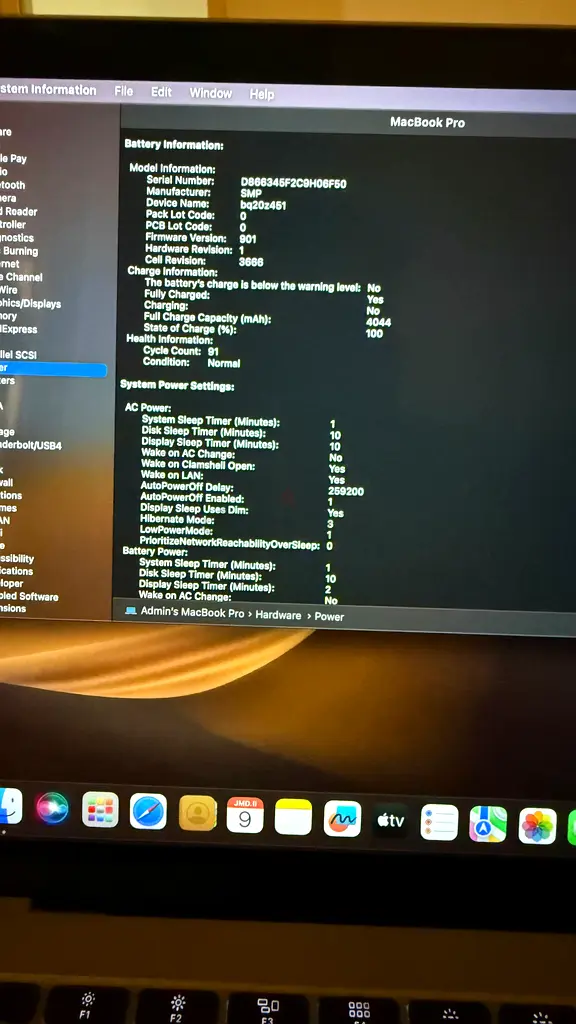576x1024 pixels.
Task: Select Developer in the sidebar
Action: point(12,583)
